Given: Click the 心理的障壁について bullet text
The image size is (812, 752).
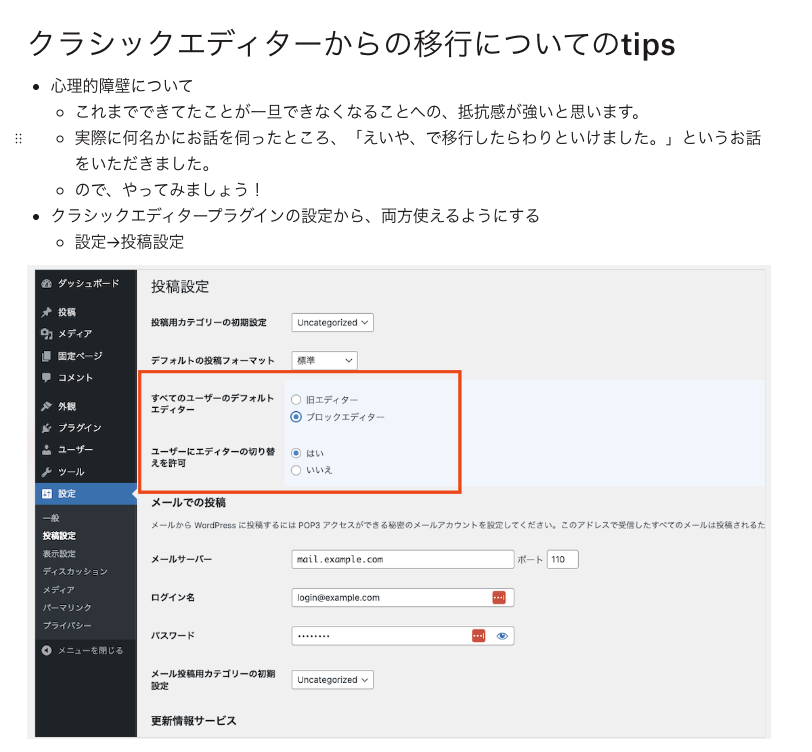Looking at the screenshot, I should (122, 85).
